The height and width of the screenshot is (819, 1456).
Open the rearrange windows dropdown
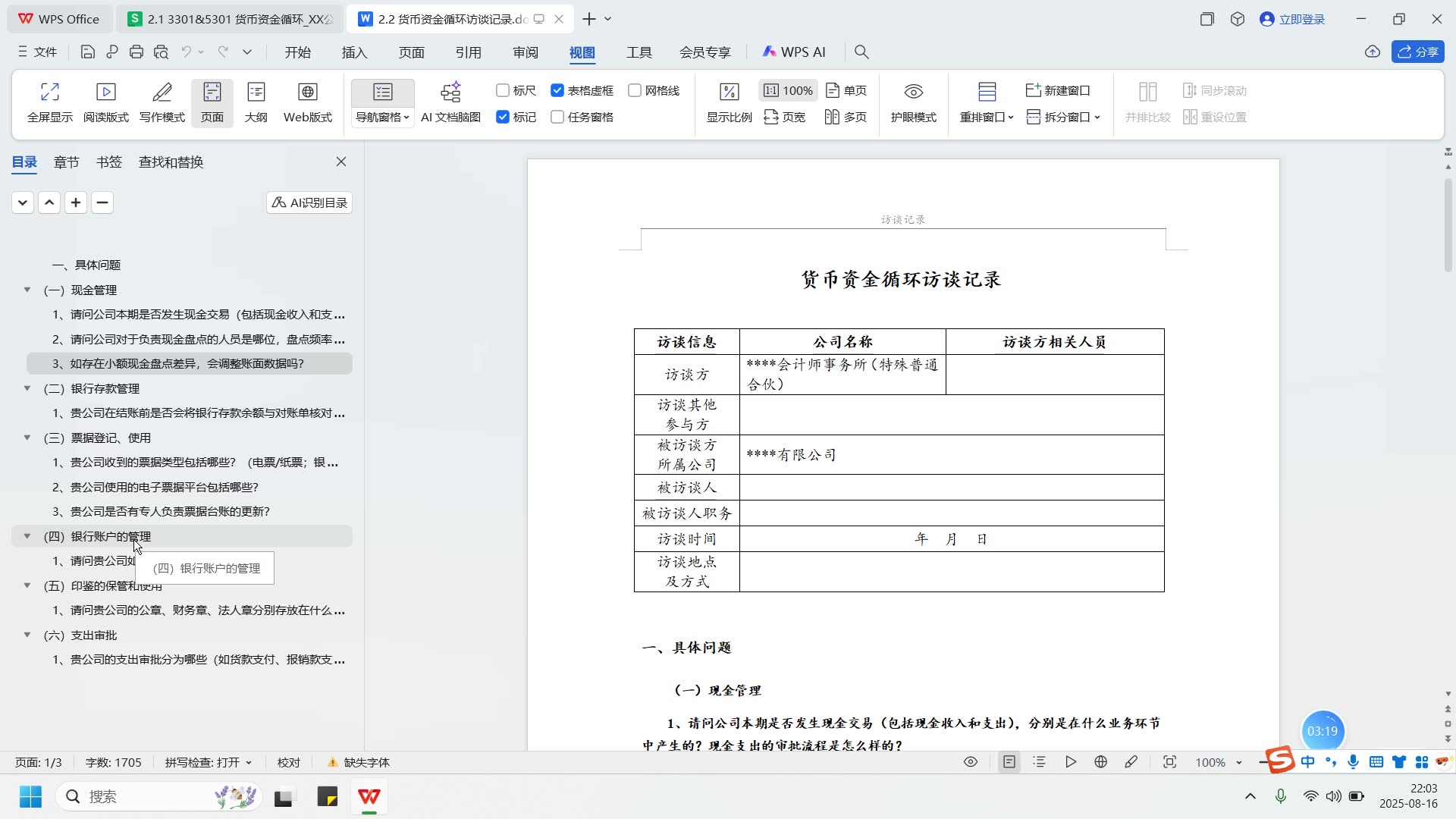click(986, 117)
